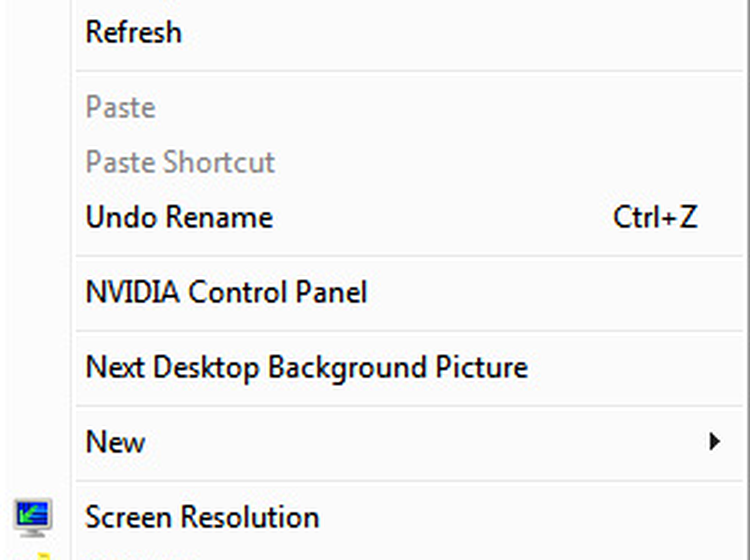
Task: Select Undo Rename
Action: click(179, 217)
